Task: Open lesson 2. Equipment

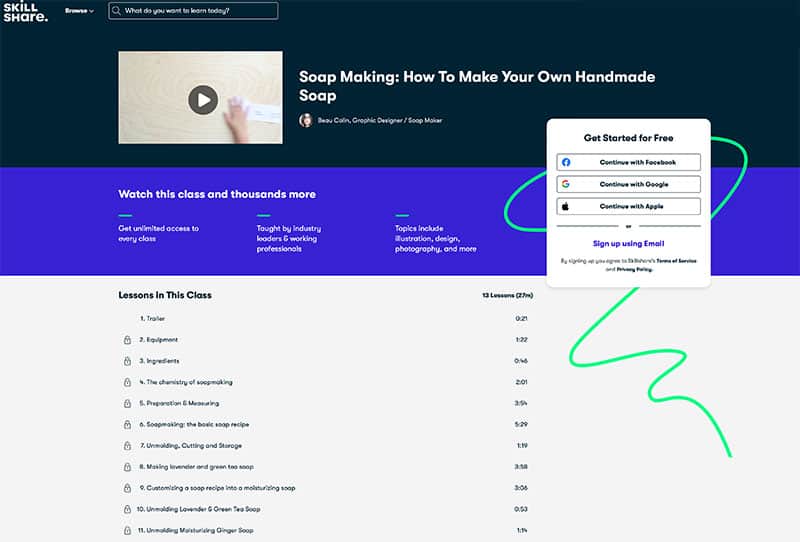Action: coord(158,339)
